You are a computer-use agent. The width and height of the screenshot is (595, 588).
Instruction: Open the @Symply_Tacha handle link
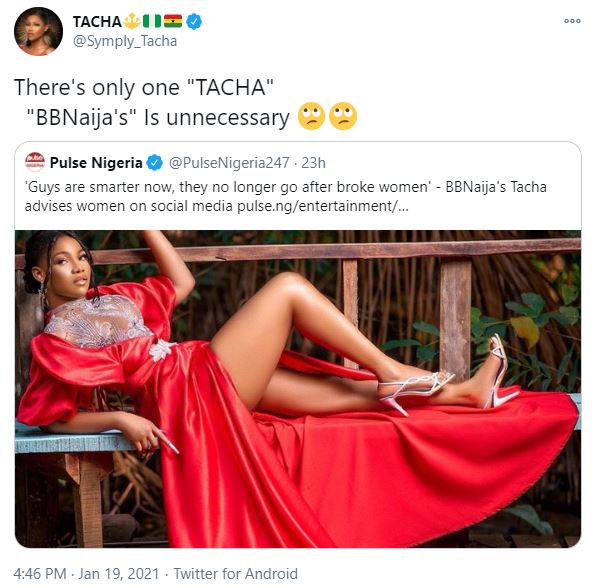tap(125, 41)
